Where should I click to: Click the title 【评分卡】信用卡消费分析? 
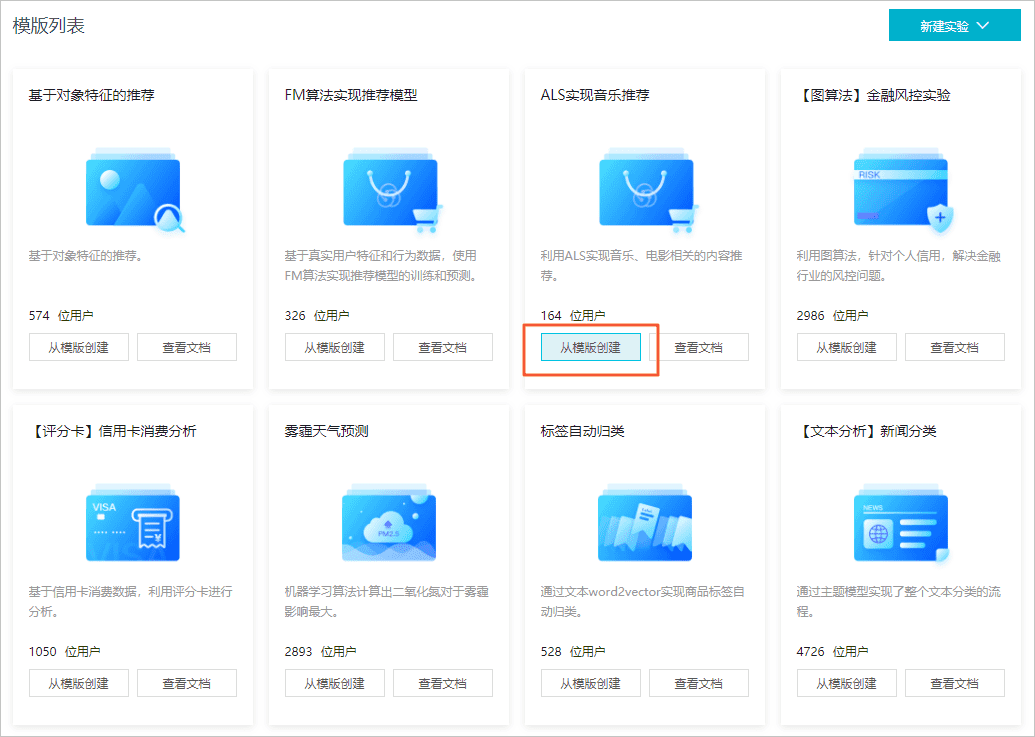112,431
